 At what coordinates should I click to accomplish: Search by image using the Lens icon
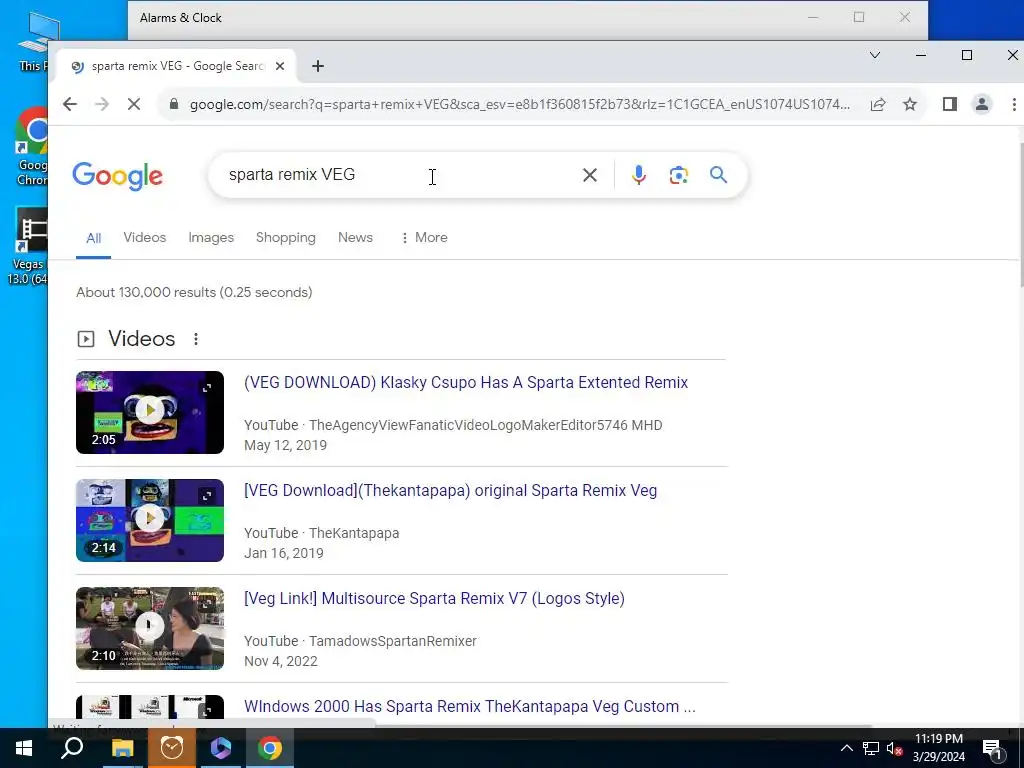click(679, 175)
